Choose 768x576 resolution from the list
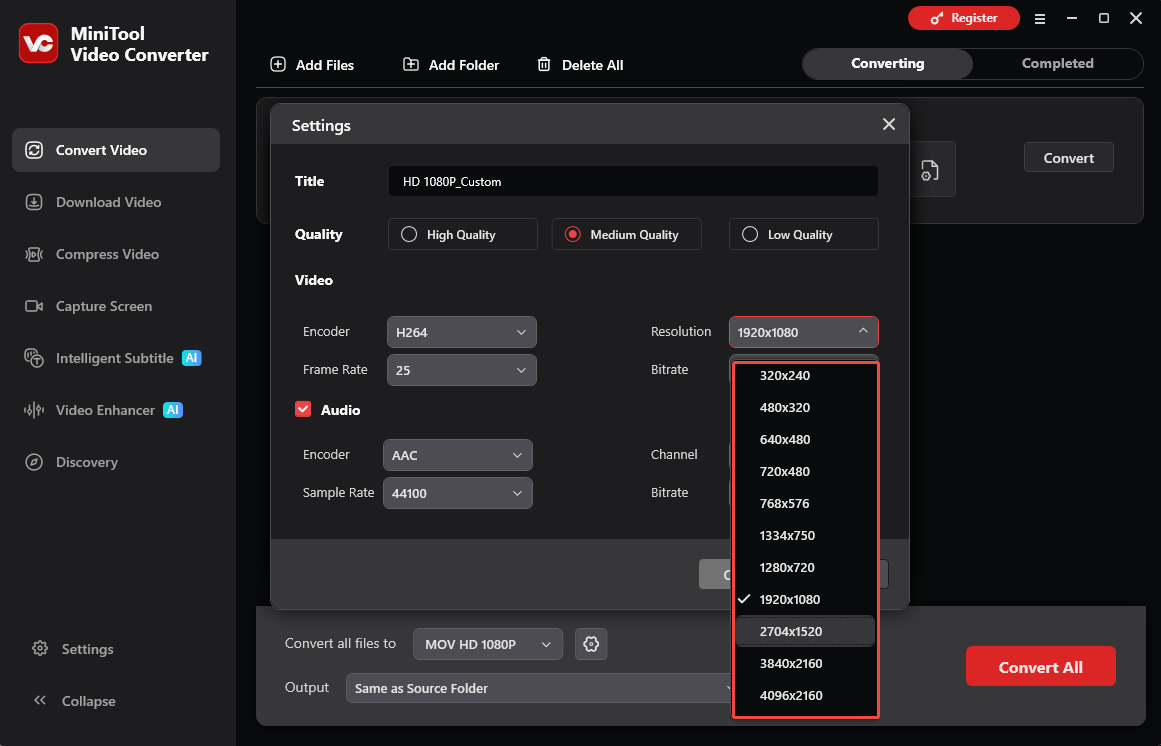The width and height of the screenshot is (1161, 746). coord(805,503)
